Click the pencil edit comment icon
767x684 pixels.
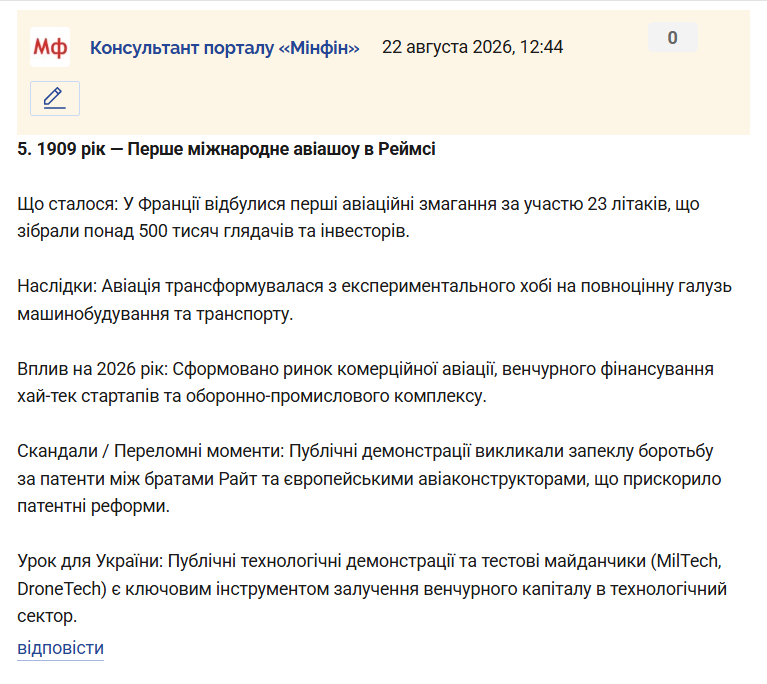coord(55,98)
